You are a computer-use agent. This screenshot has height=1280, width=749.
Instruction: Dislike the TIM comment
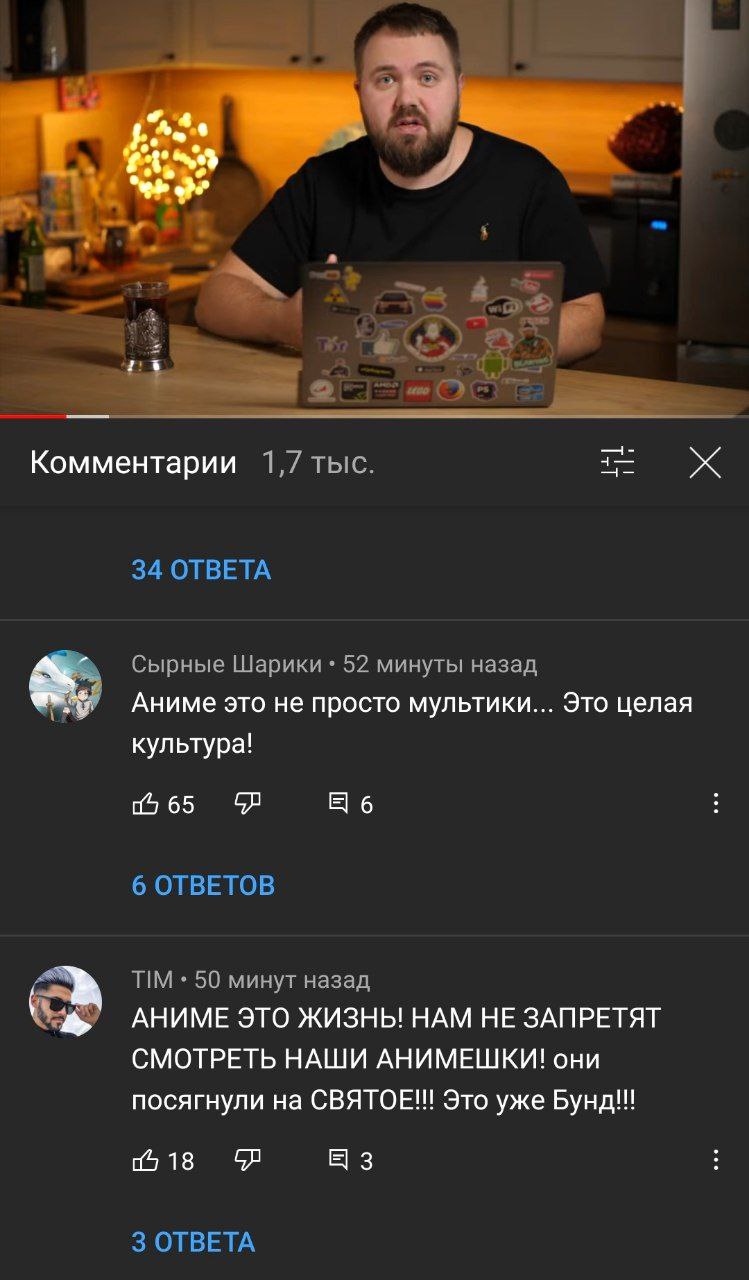[x=247, y=1160]
